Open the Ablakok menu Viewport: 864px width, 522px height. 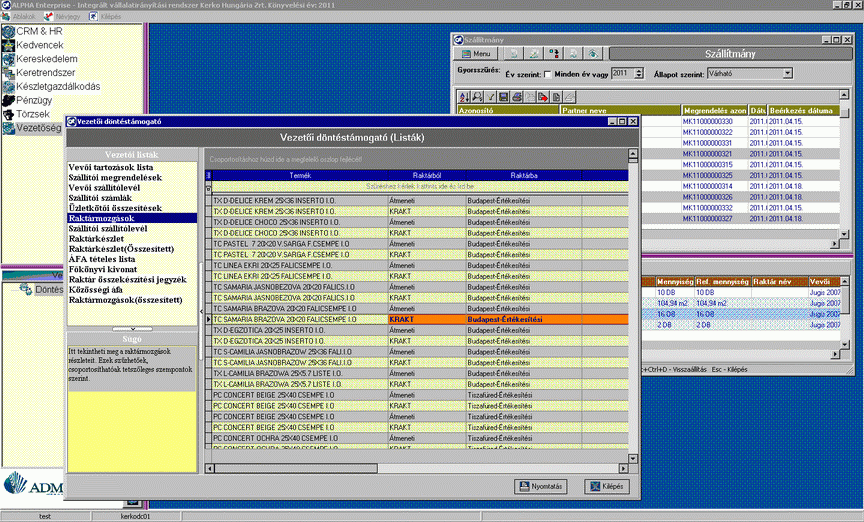point(19,17)
